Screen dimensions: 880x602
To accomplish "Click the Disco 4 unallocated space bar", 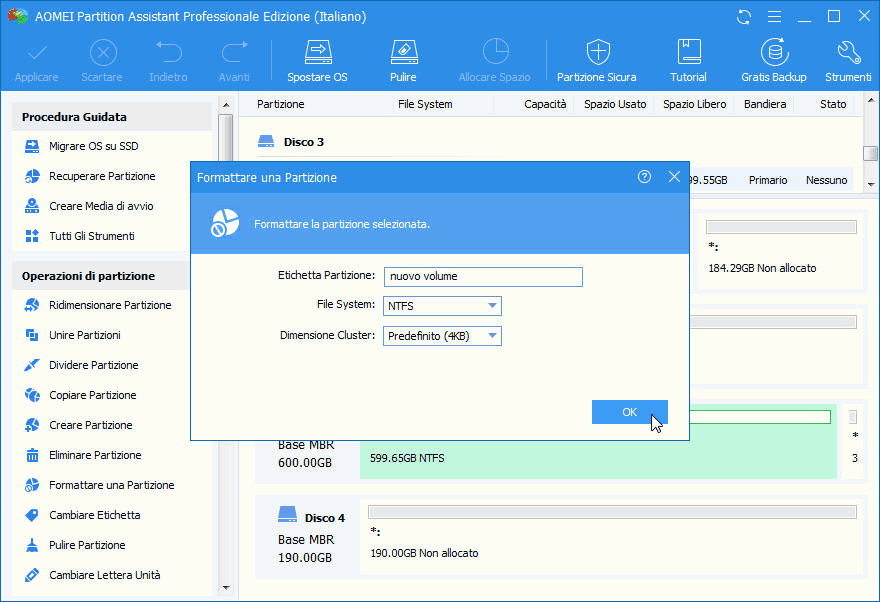I will click(x=612, y=512).
